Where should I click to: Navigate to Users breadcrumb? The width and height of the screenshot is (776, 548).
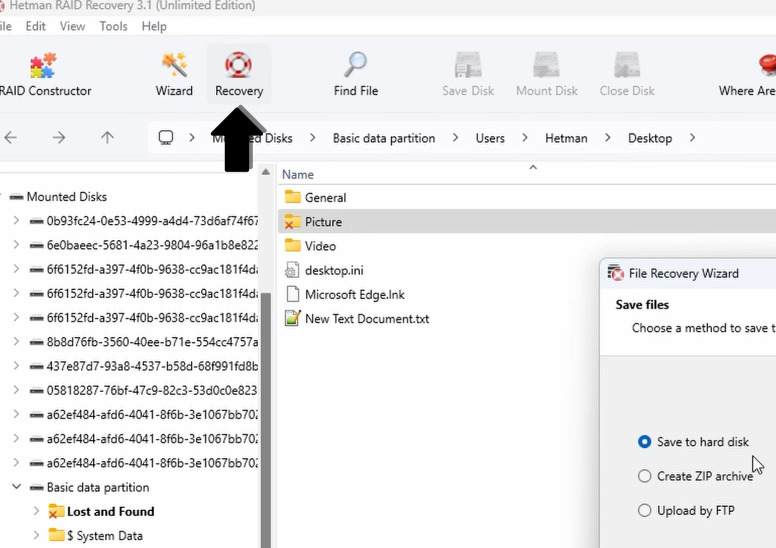(490, 138)
